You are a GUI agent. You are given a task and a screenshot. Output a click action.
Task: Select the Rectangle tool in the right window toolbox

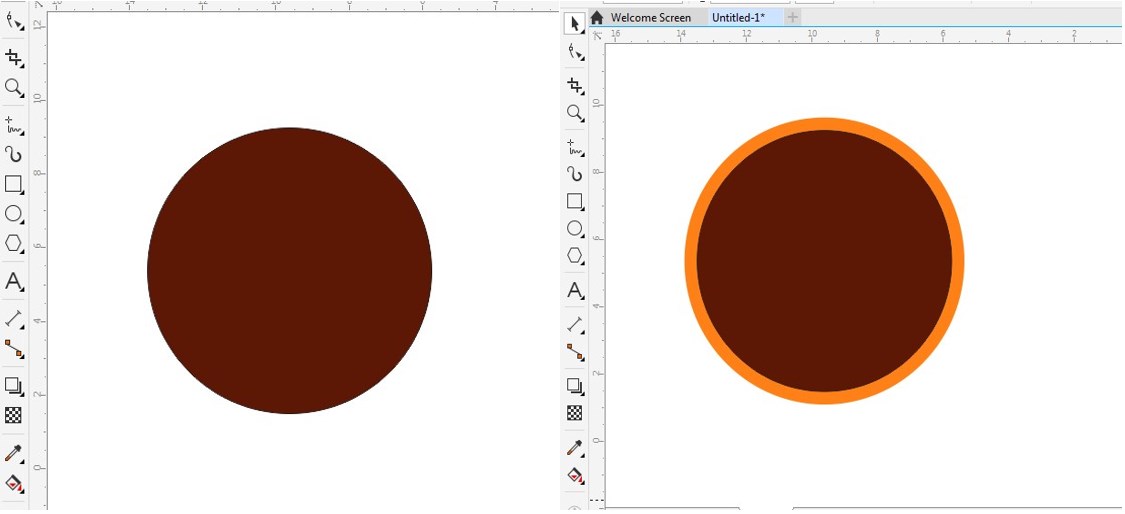coord(575,201)
